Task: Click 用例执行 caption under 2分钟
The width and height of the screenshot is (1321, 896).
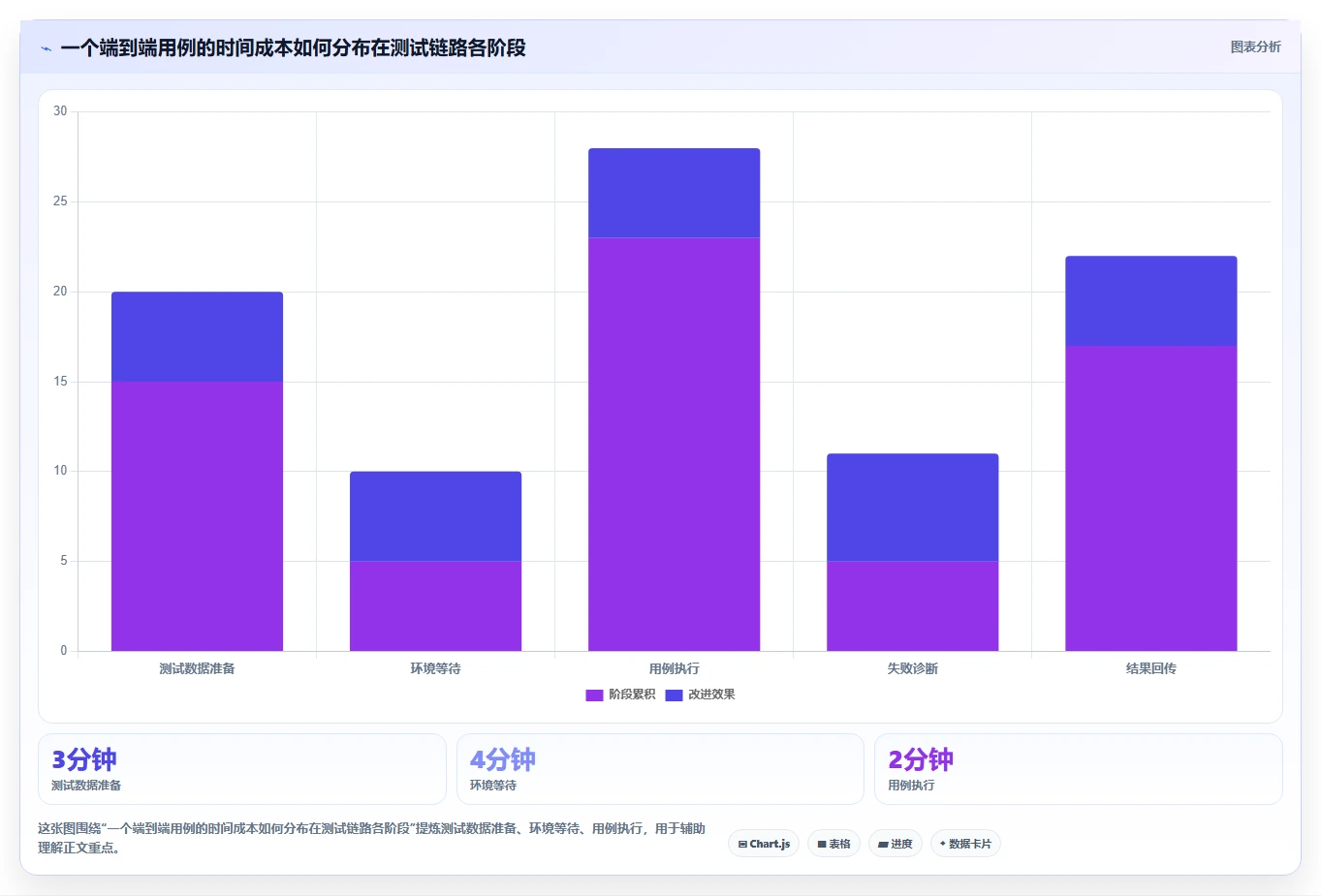Action: point(911,786)
